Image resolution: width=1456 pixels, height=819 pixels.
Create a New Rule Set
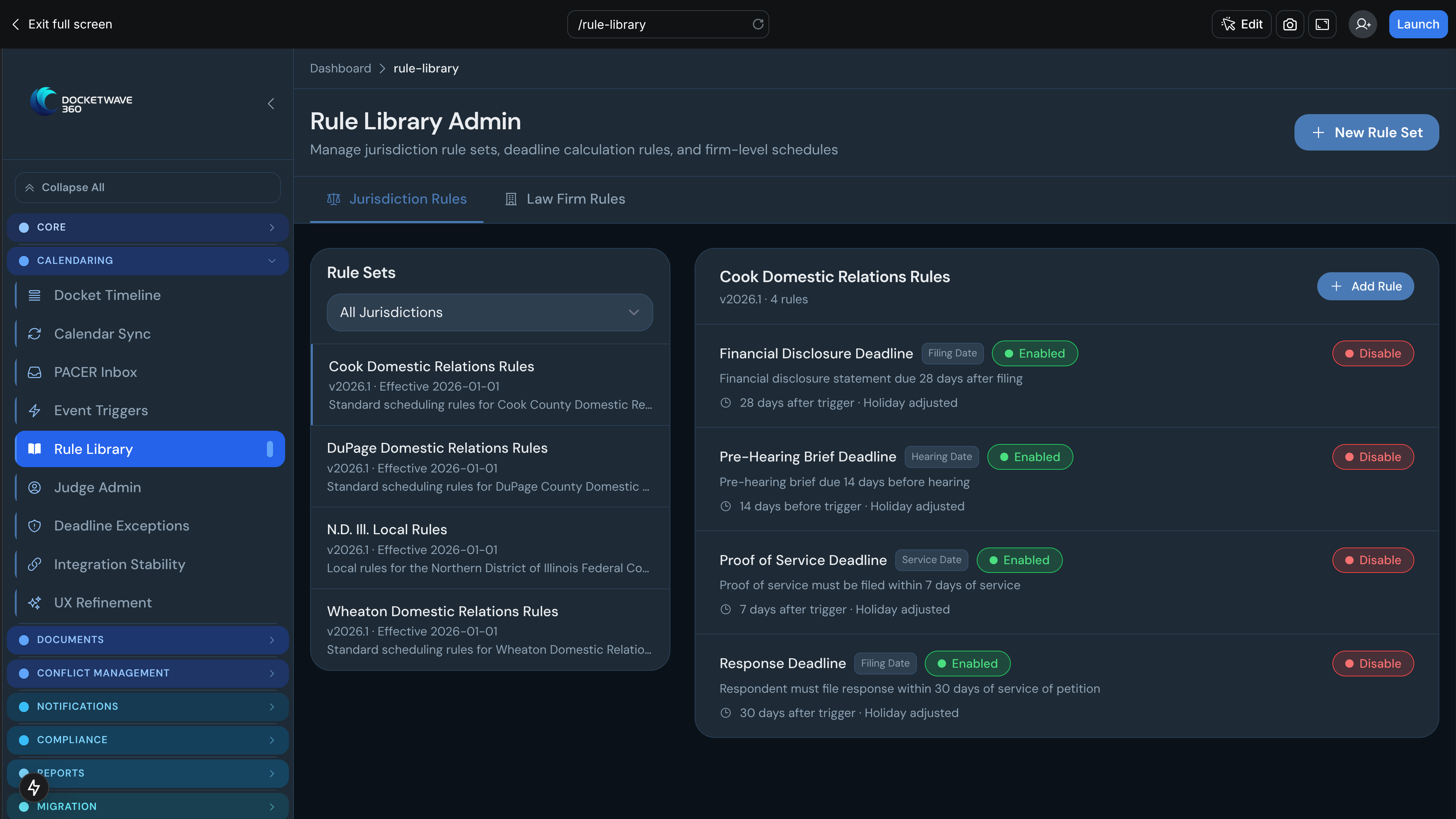coord(1366,132)
